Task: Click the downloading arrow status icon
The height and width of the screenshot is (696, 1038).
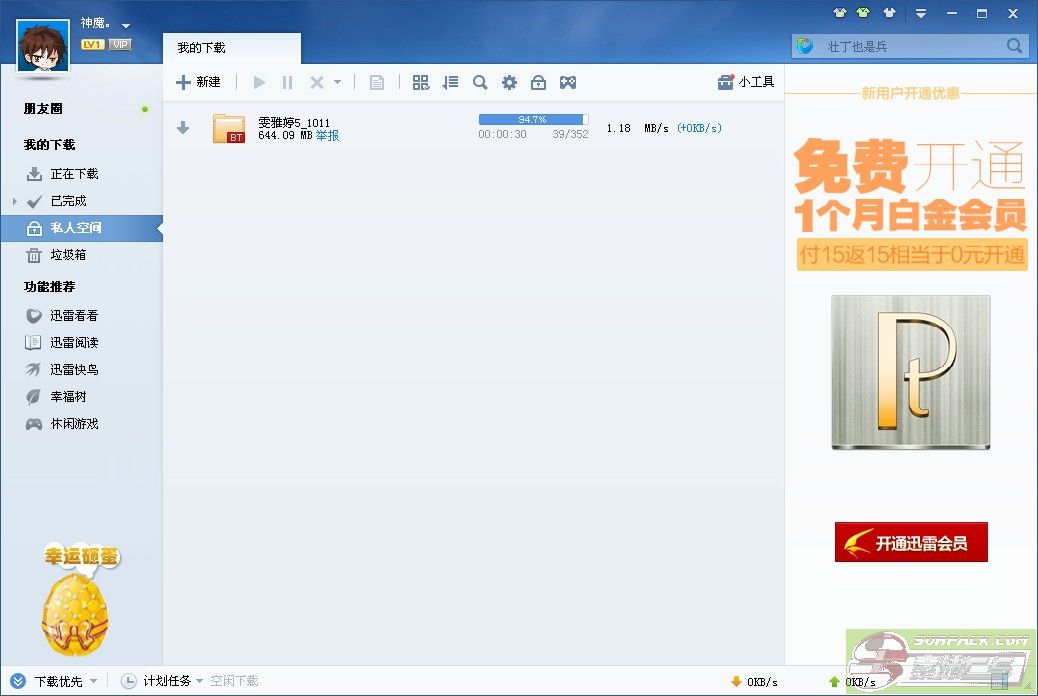Action: point(183,128)
